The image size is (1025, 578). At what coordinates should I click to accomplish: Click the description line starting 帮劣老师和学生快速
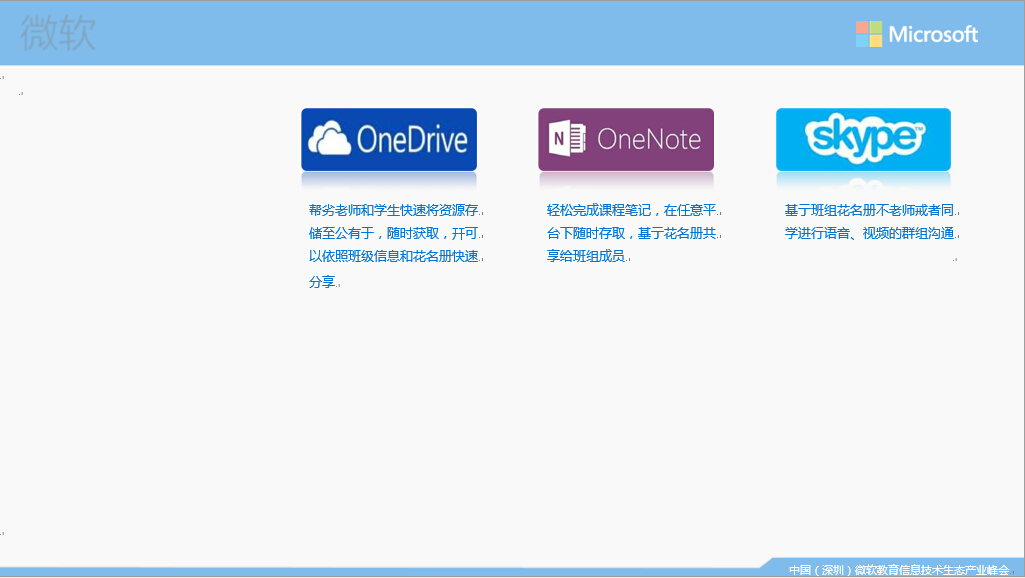(x=394, y=210)
